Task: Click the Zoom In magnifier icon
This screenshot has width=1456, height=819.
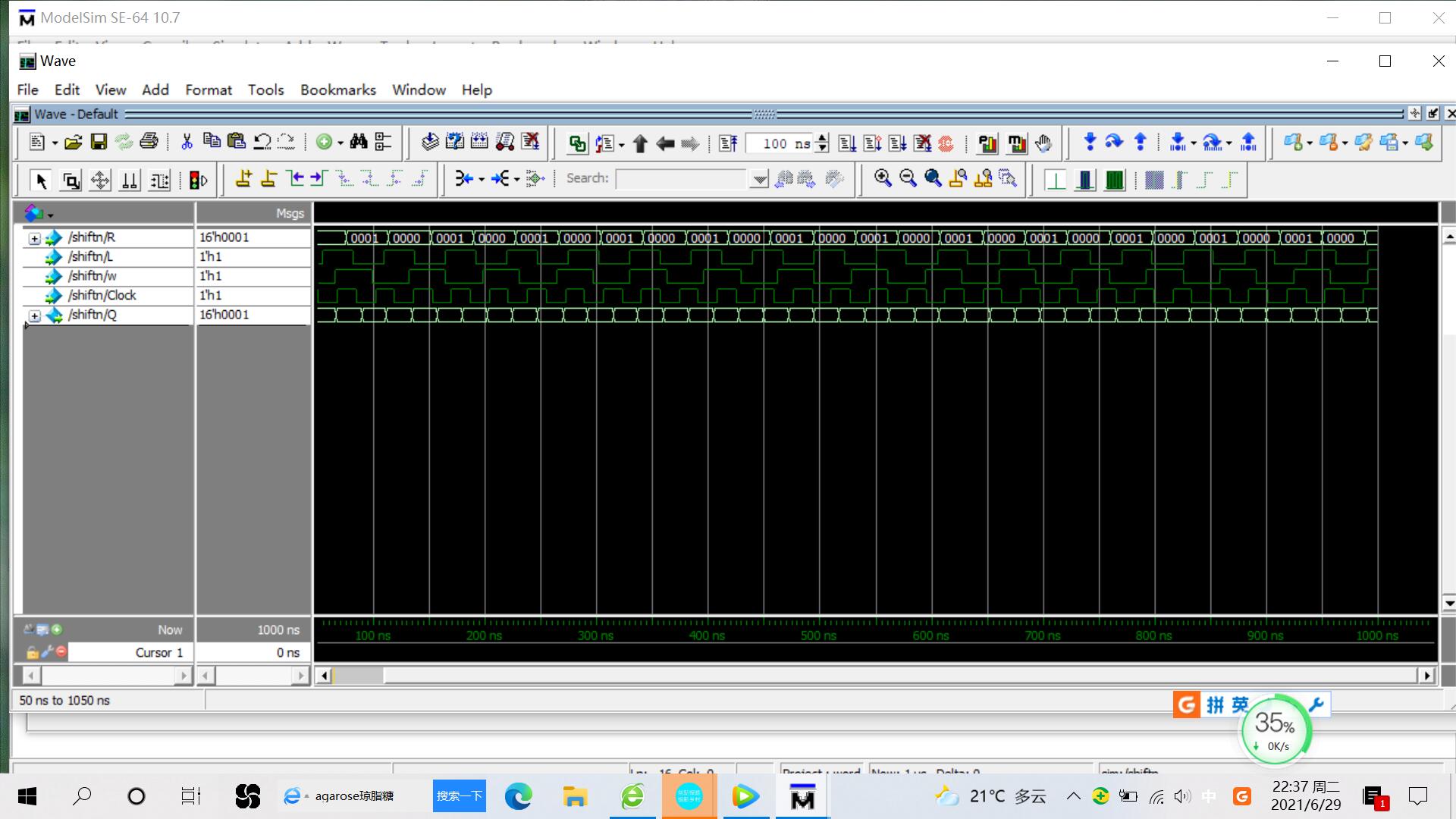Action: [883, 178]
